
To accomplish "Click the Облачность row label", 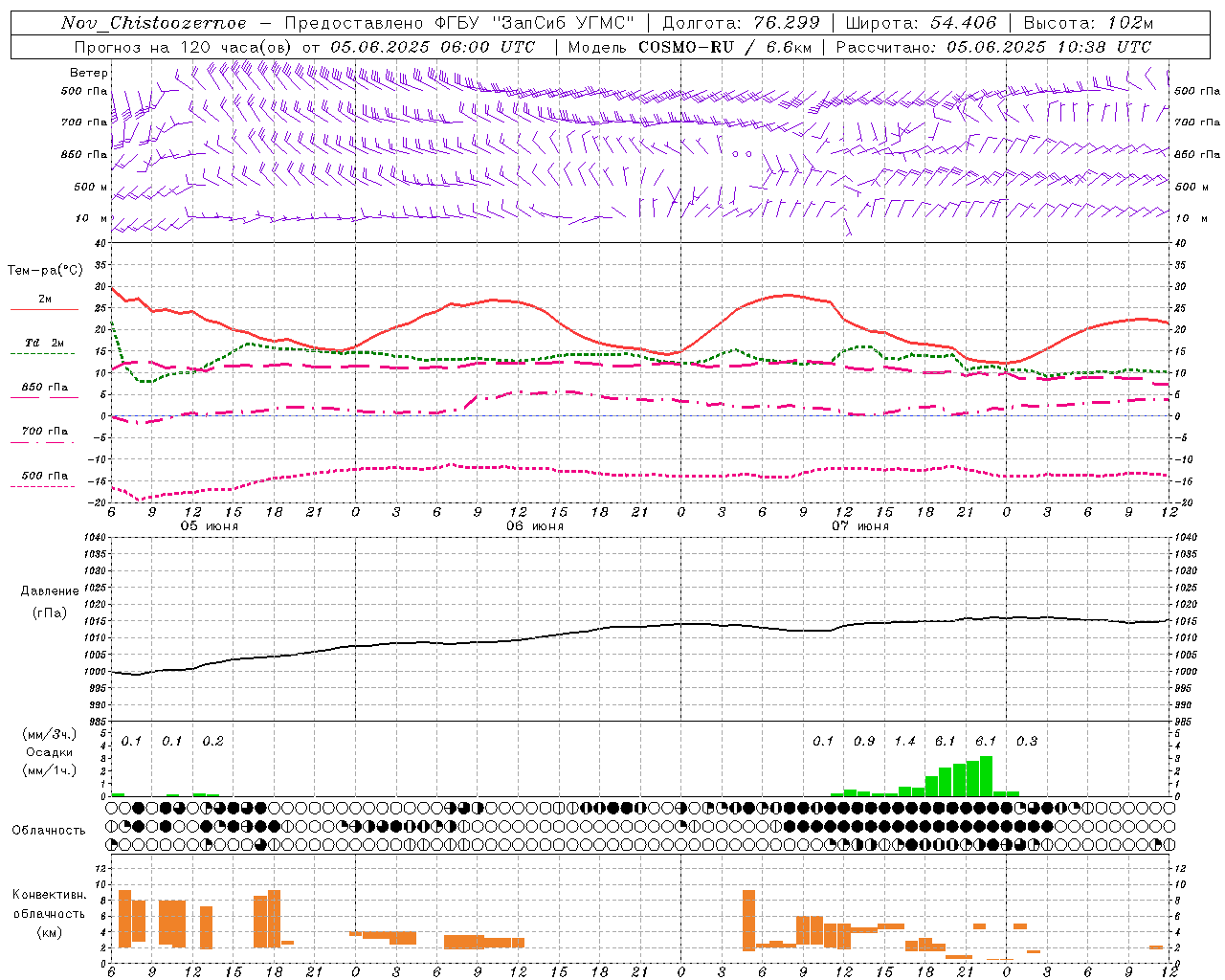I will 49,831.
